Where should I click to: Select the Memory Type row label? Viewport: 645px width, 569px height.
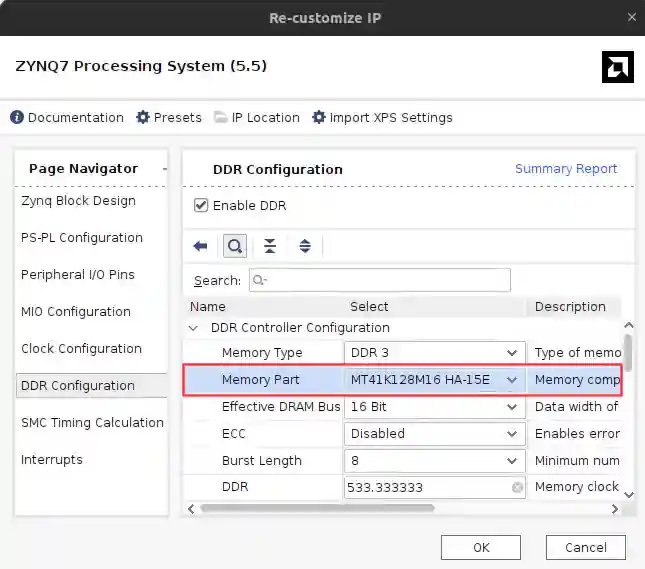[x=262, y=353]
